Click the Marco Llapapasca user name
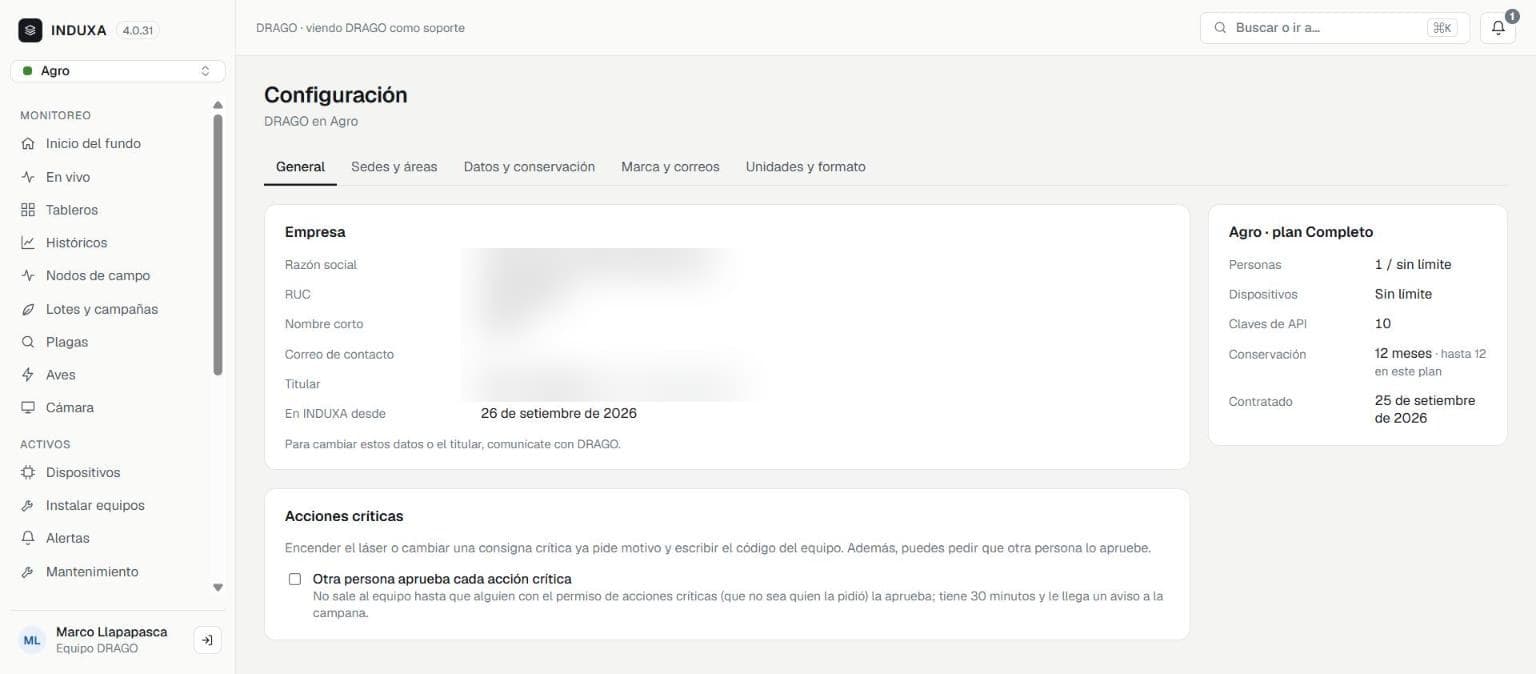This screenshot has width=1536, height=674. click(112, 632)
